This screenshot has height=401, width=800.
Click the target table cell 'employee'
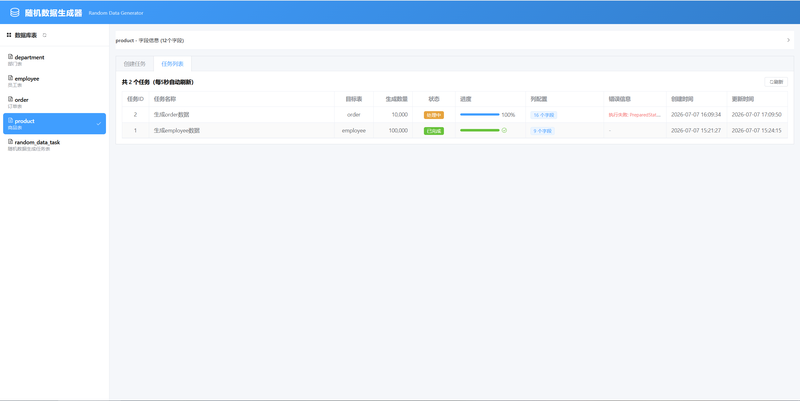point(354,131)
